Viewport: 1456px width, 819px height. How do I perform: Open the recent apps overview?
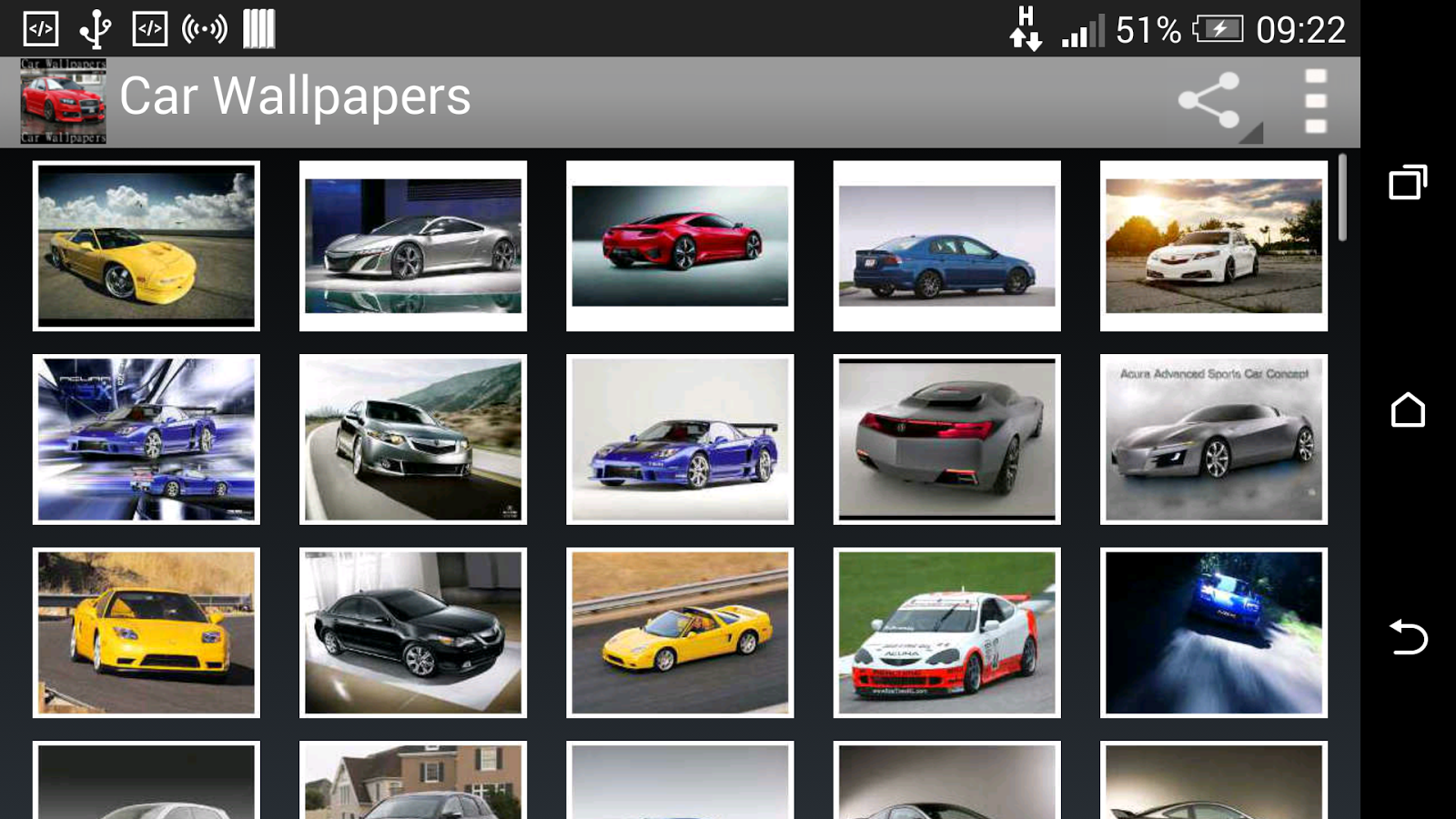[1408, 182]
